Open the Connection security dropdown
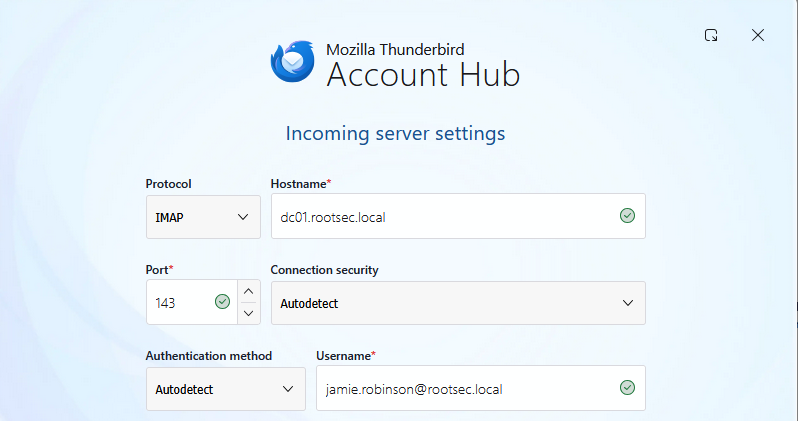 (x=458, y=303)
